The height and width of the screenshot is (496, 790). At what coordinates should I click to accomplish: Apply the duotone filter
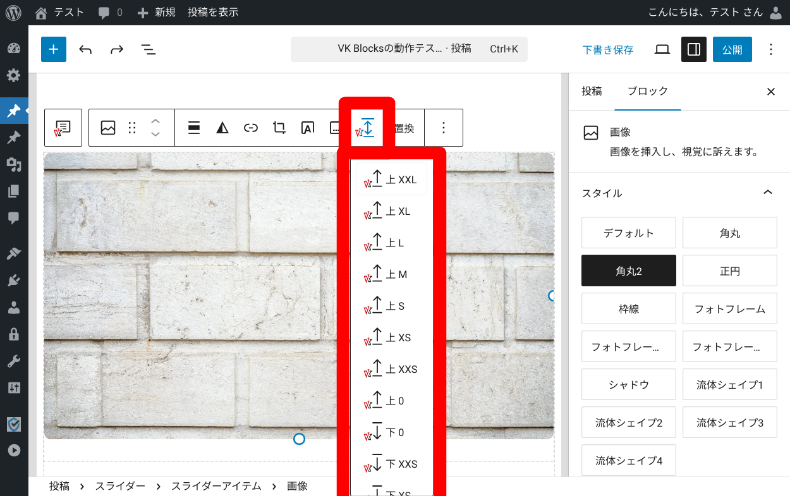[x=222, y=128]
